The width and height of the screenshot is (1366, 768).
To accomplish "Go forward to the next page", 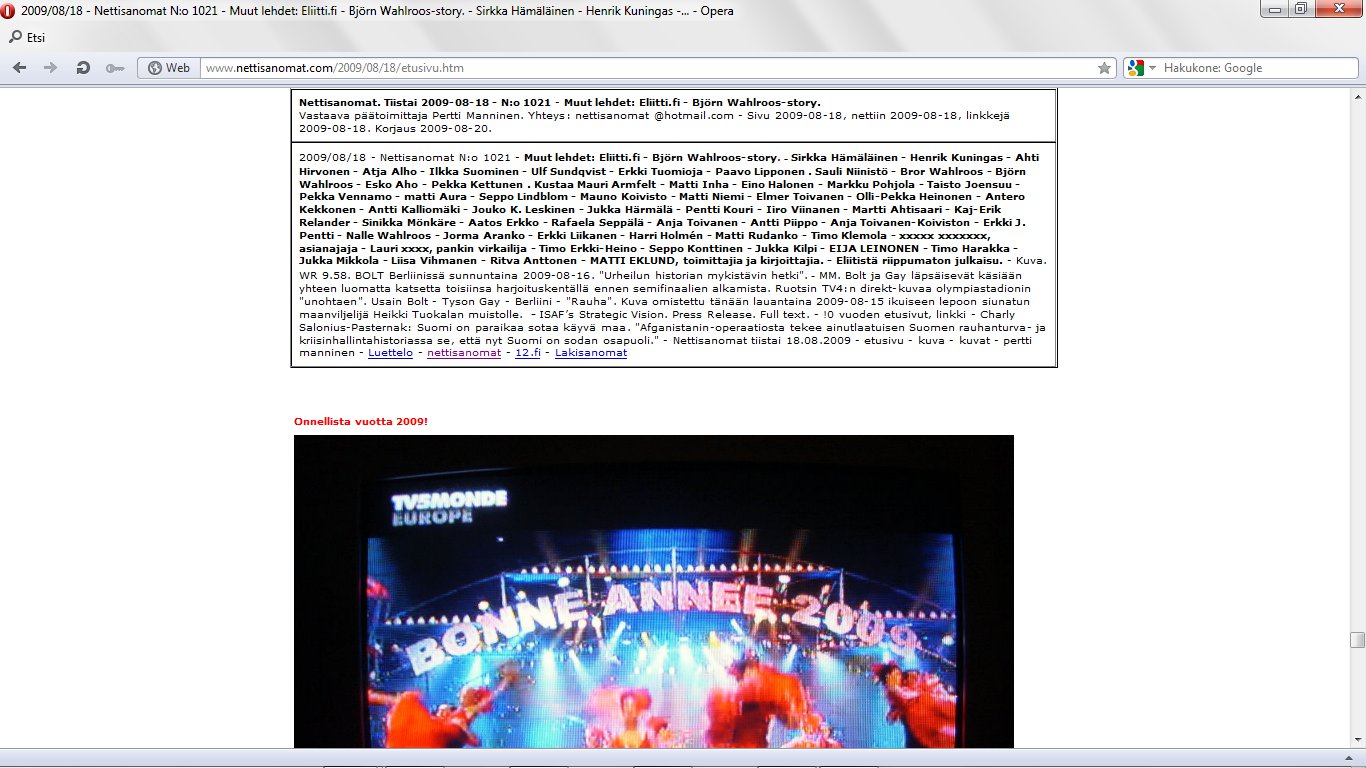I will [x=50, y=68].
